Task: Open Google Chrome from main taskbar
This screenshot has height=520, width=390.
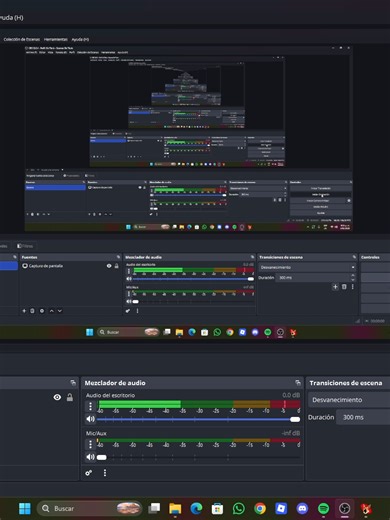Action: click(260, 508)
